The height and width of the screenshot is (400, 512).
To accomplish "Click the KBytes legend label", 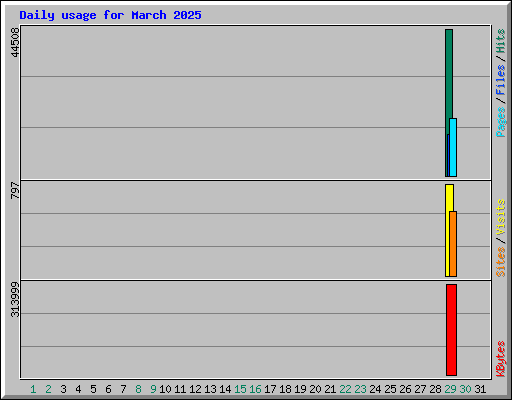I will click(x=501, y=359).
